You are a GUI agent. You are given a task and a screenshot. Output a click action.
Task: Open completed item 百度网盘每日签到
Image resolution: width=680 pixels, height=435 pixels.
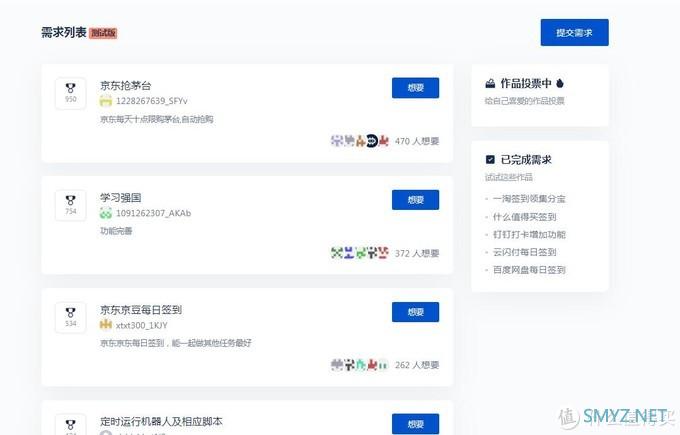coord(529,270)
